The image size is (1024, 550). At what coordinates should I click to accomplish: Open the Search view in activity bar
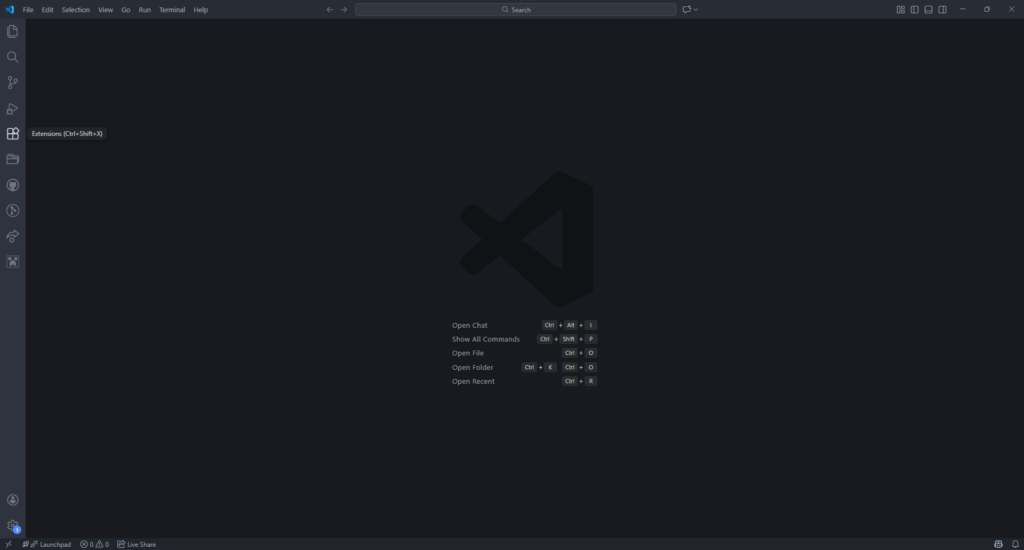click(13, 57)
